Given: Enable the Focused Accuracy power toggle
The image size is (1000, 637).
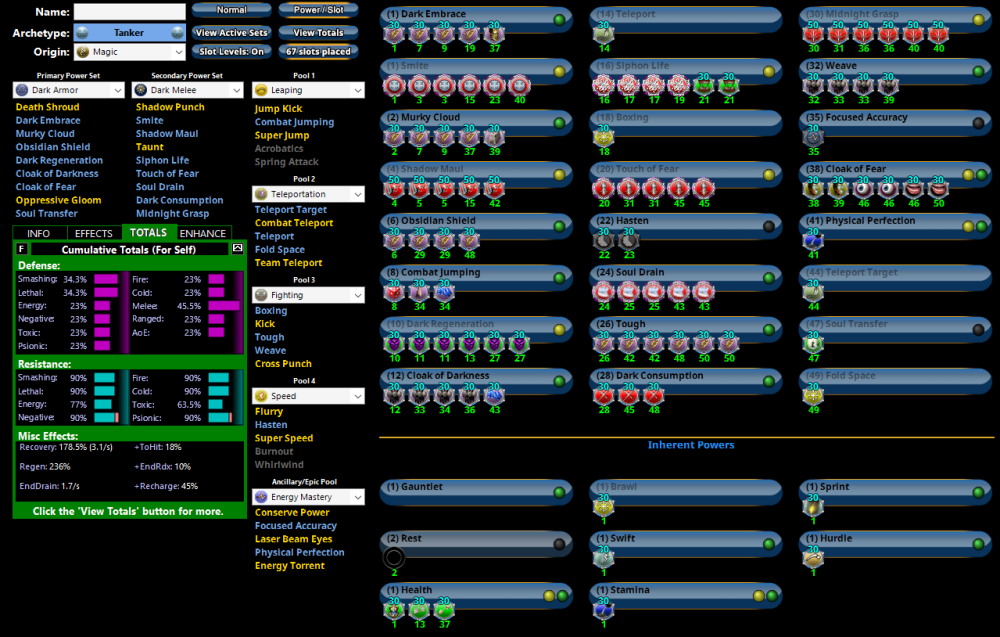Looking at the screenshot, I should 977,124.
